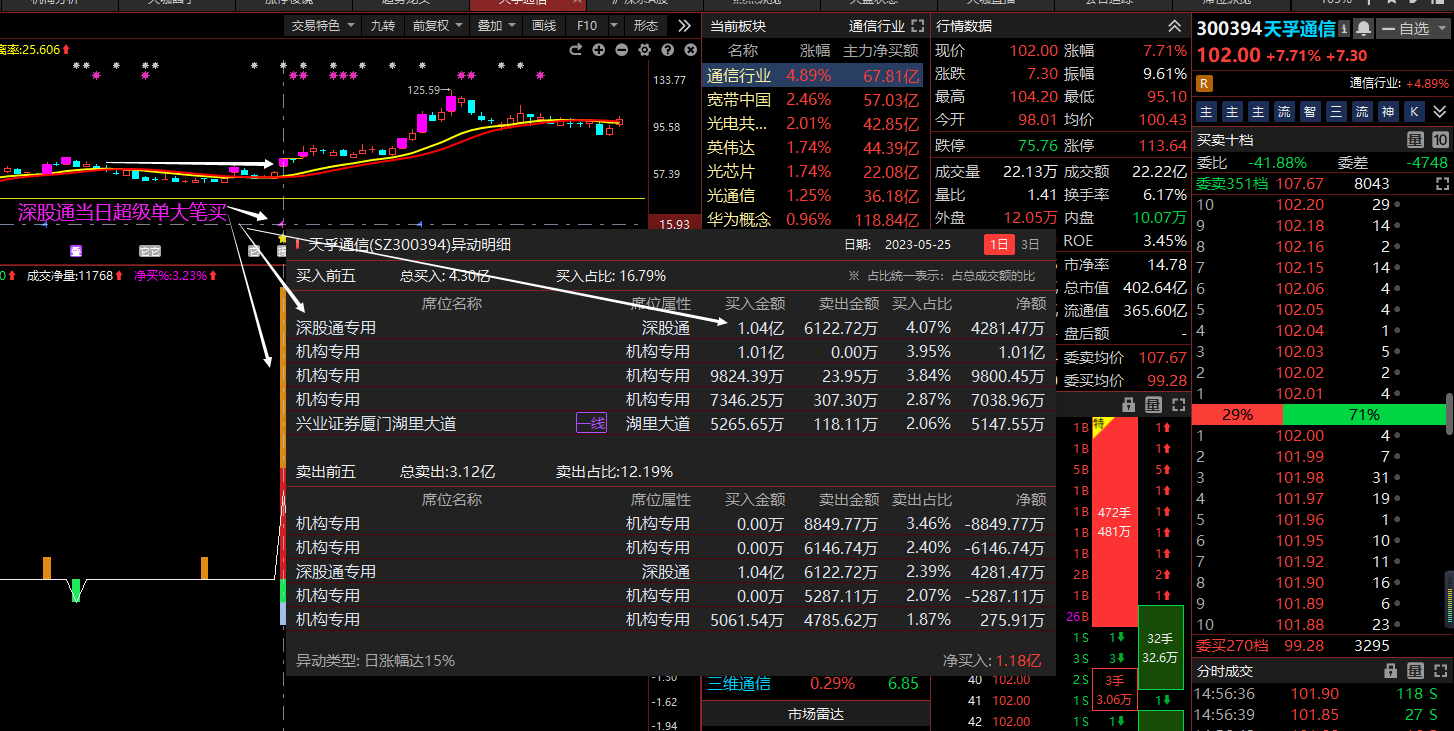Click the 10 levels icon in 买卖十档

[1440, 140]
